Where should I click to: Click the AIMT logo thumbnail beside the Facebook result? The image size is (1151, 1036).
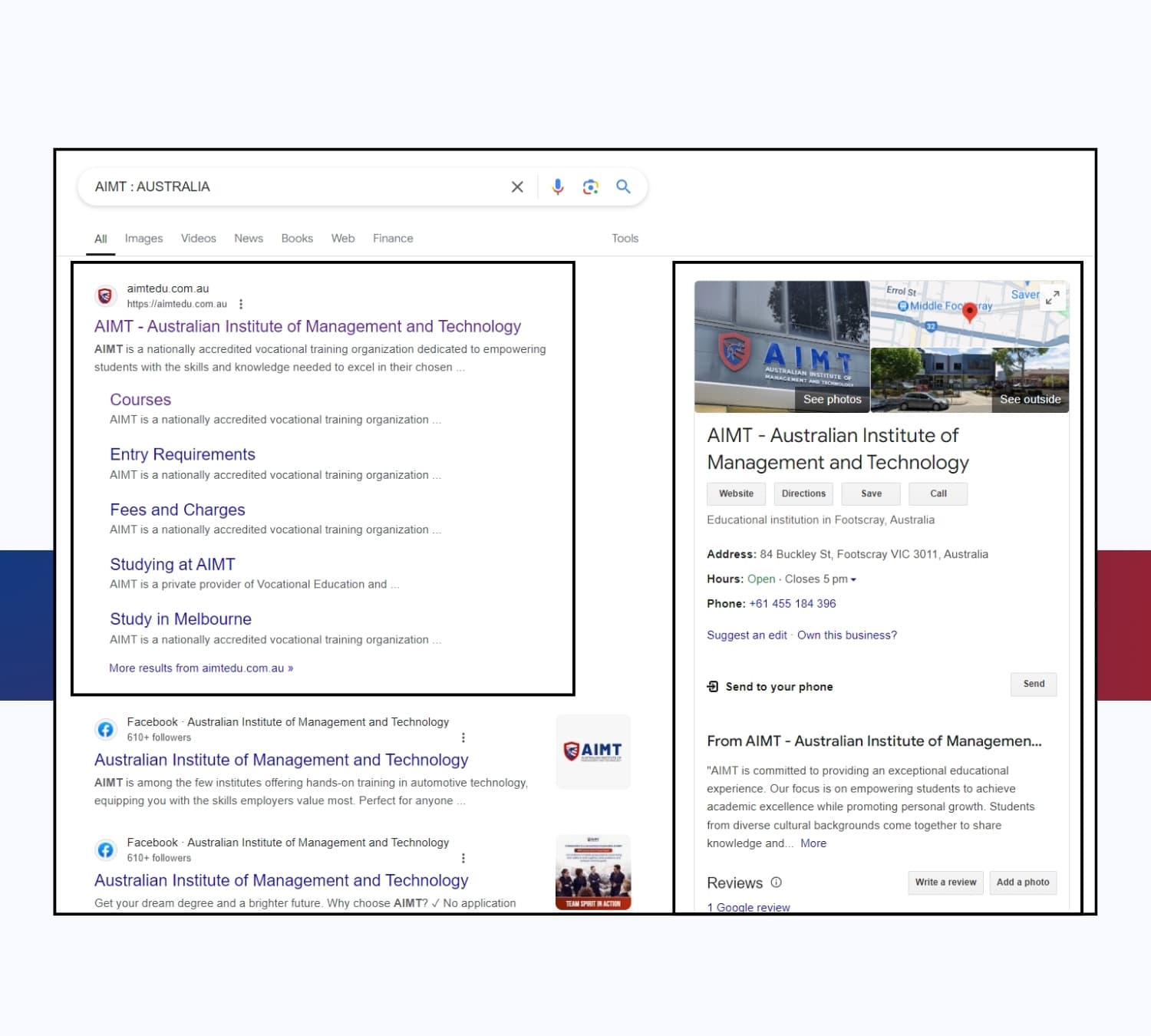[593, 751]
